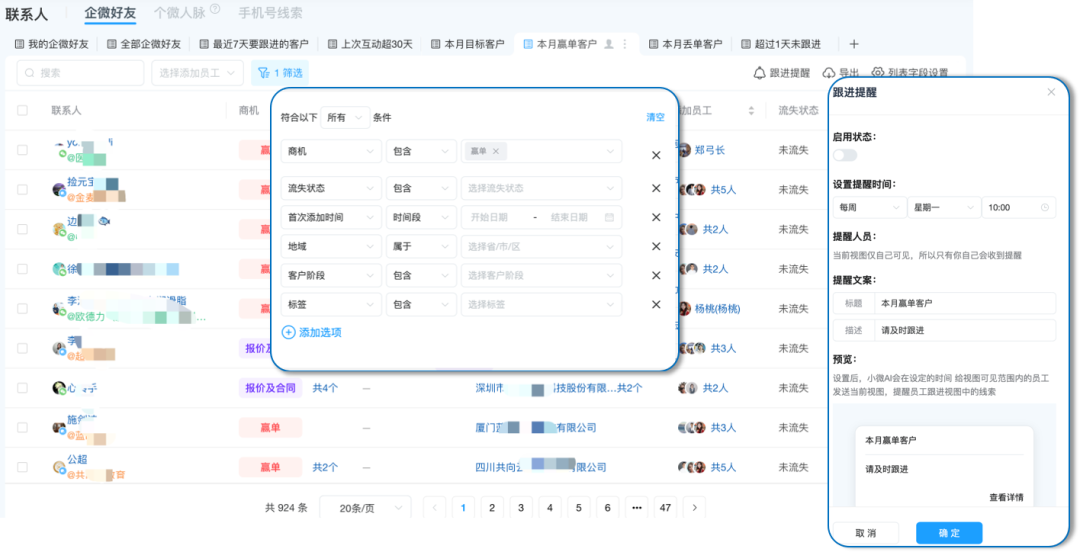
Task: Click the search magnifier icon in 搜索 box
Action: point(30,72)
